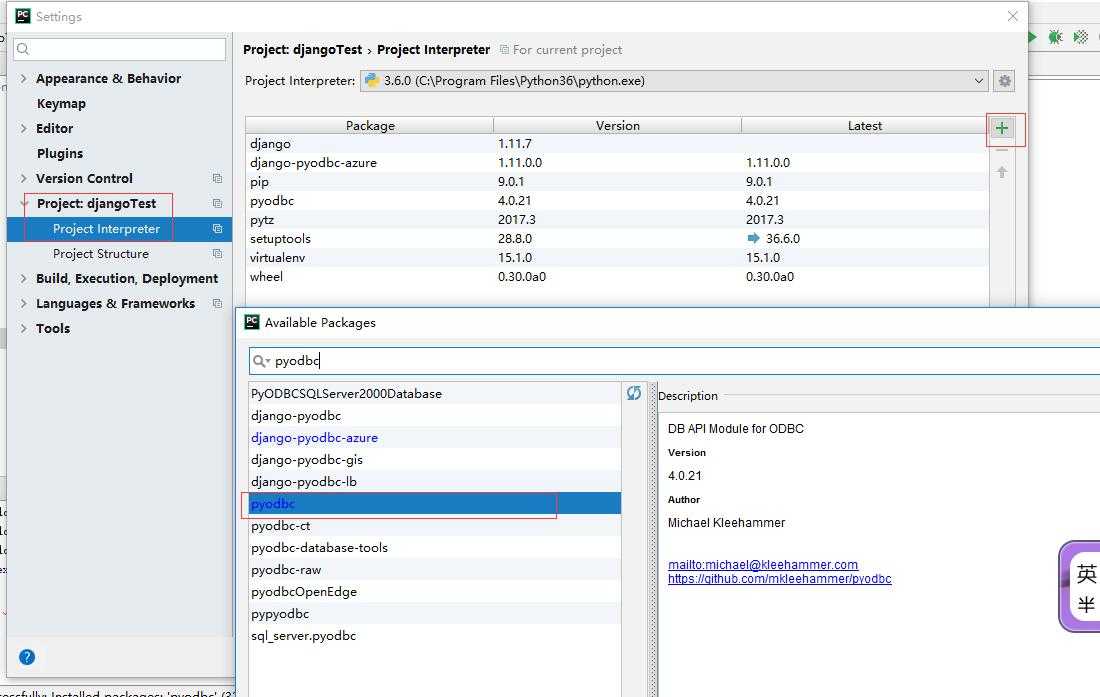Select Plugins in settings tree
This screenshot has height=697, width=1100.
[x=60, y=154]
